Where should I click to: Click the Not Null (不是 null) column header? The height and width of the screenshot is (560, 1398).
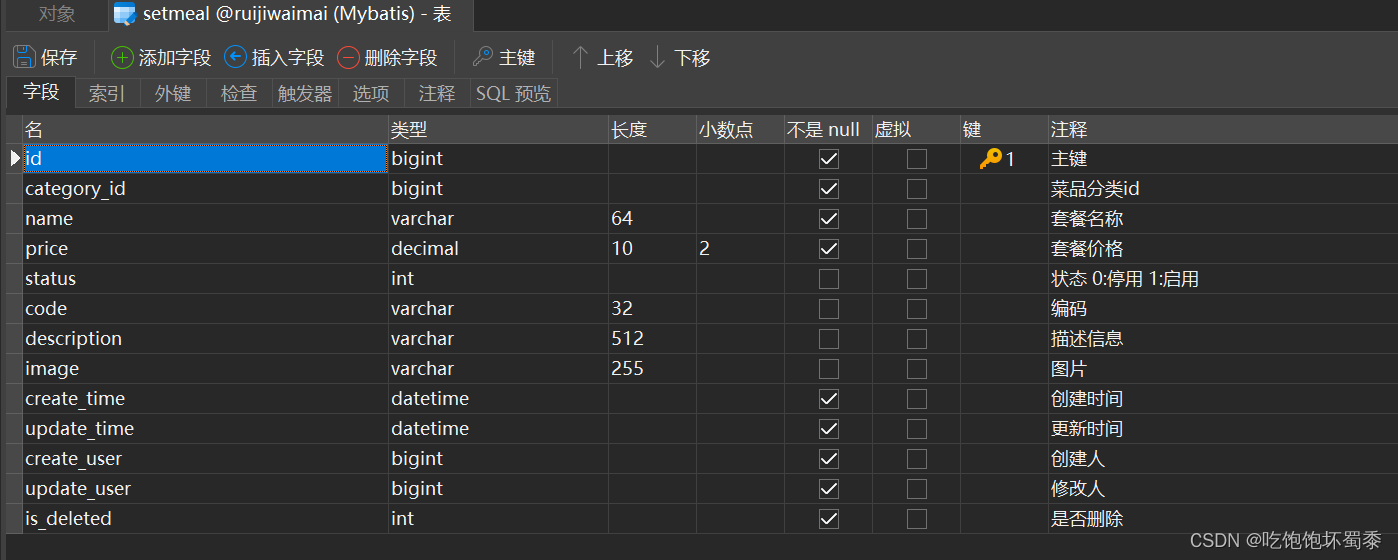click(x=828, y=129)
